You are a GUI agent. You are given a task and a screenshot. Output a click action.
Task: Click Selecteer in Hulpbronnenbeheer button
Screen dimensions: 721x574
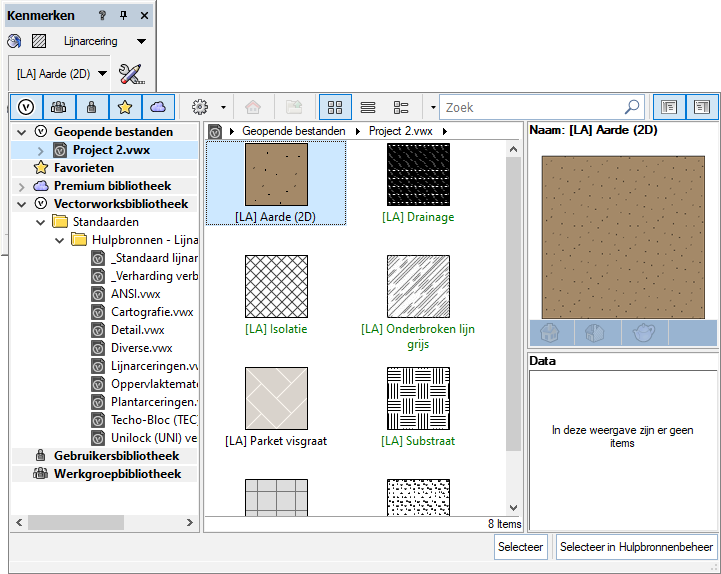(x=636, y=547)
